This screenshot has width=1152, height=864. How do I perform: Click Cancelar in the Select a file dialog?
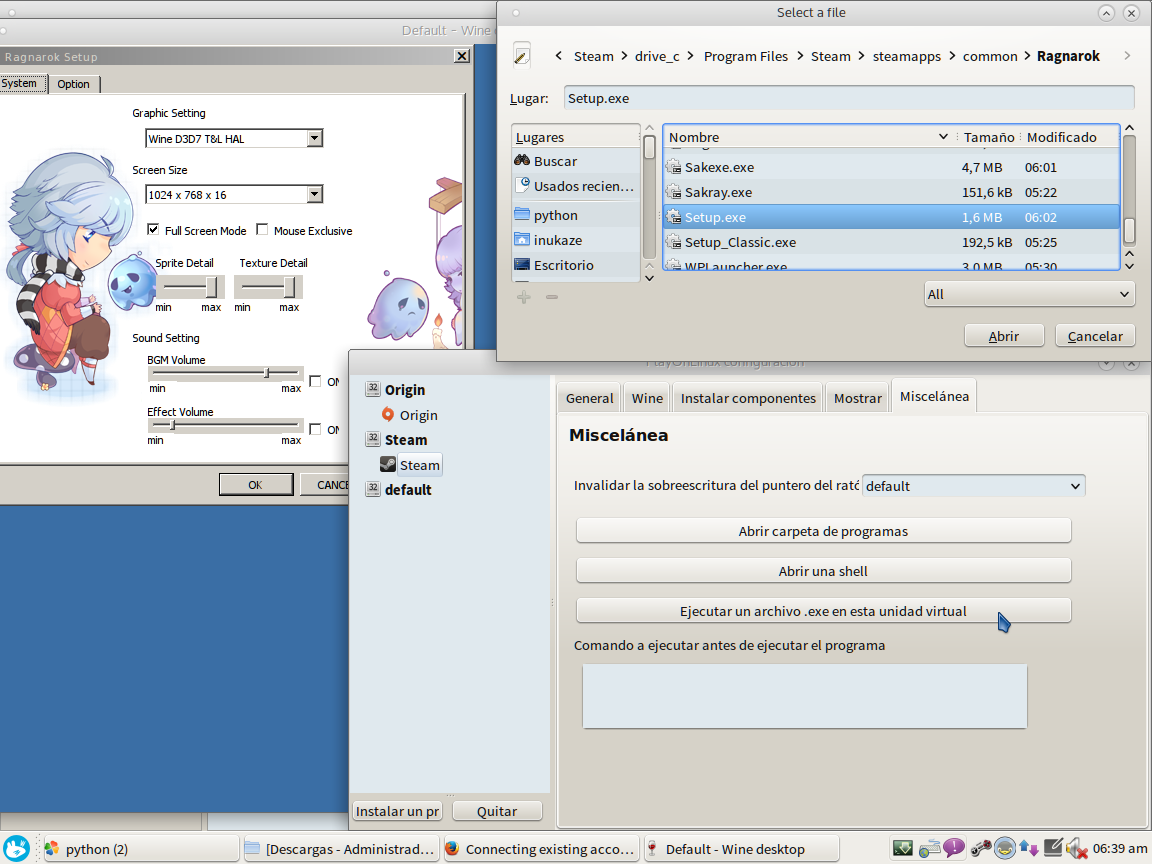[x=1095, y=336]
